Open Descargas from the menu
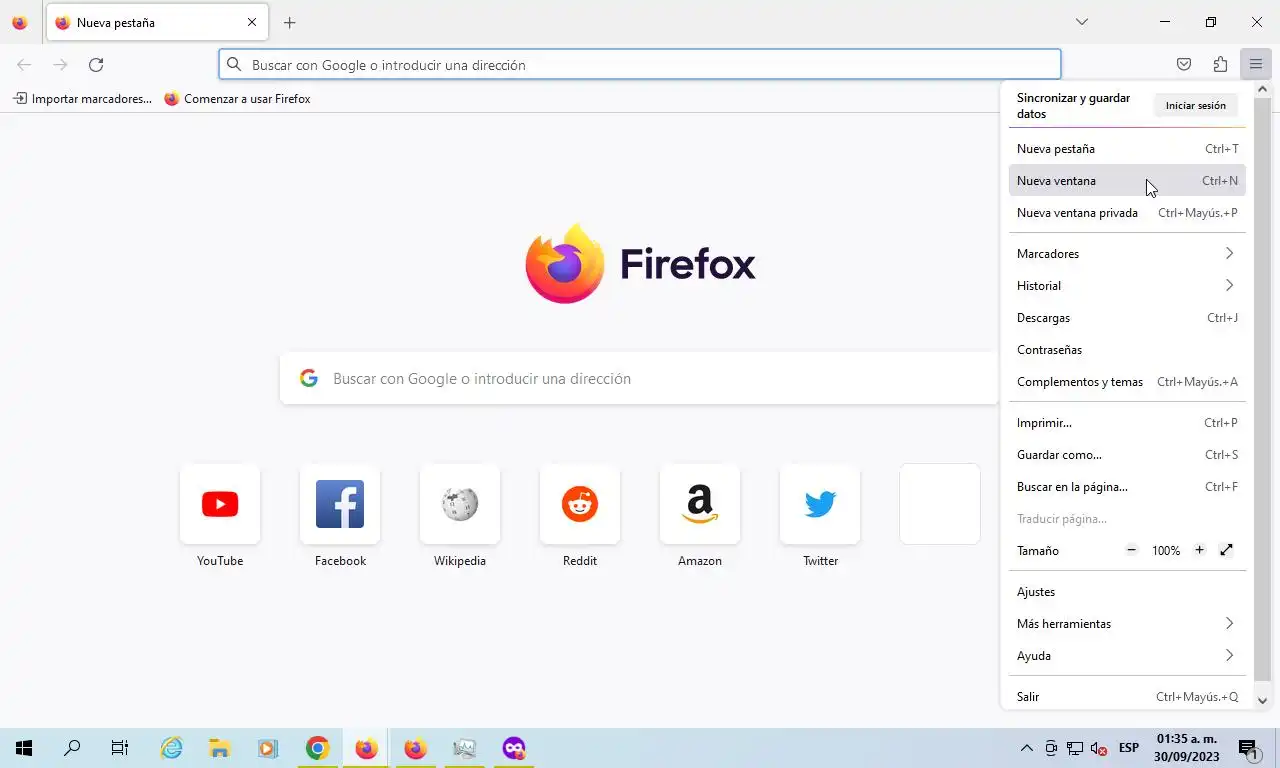Image resolution: width=1280 pixels, height=768 pixels. [1127, 318]
